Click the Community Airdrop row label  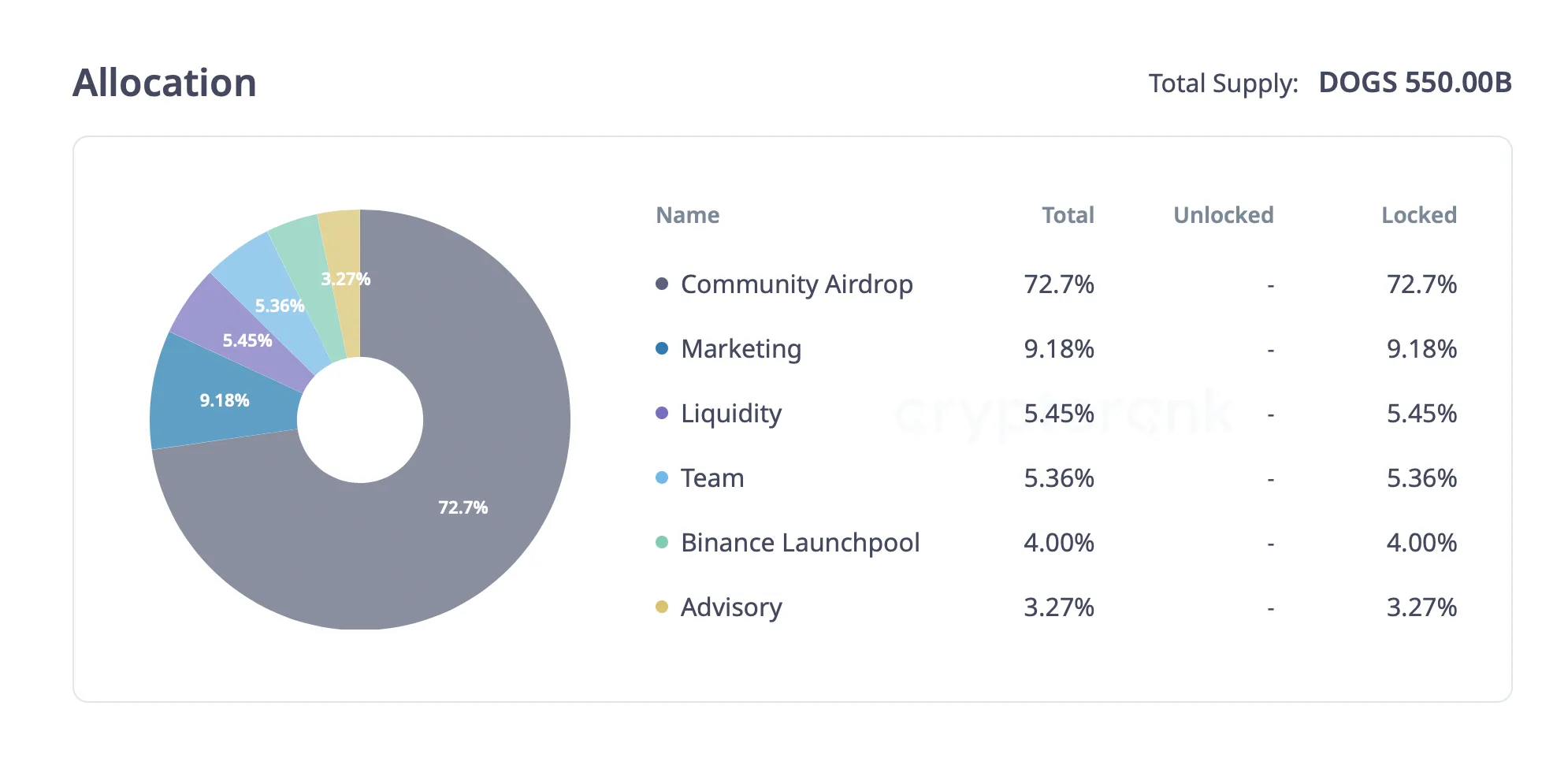click(x=796, y=284)
